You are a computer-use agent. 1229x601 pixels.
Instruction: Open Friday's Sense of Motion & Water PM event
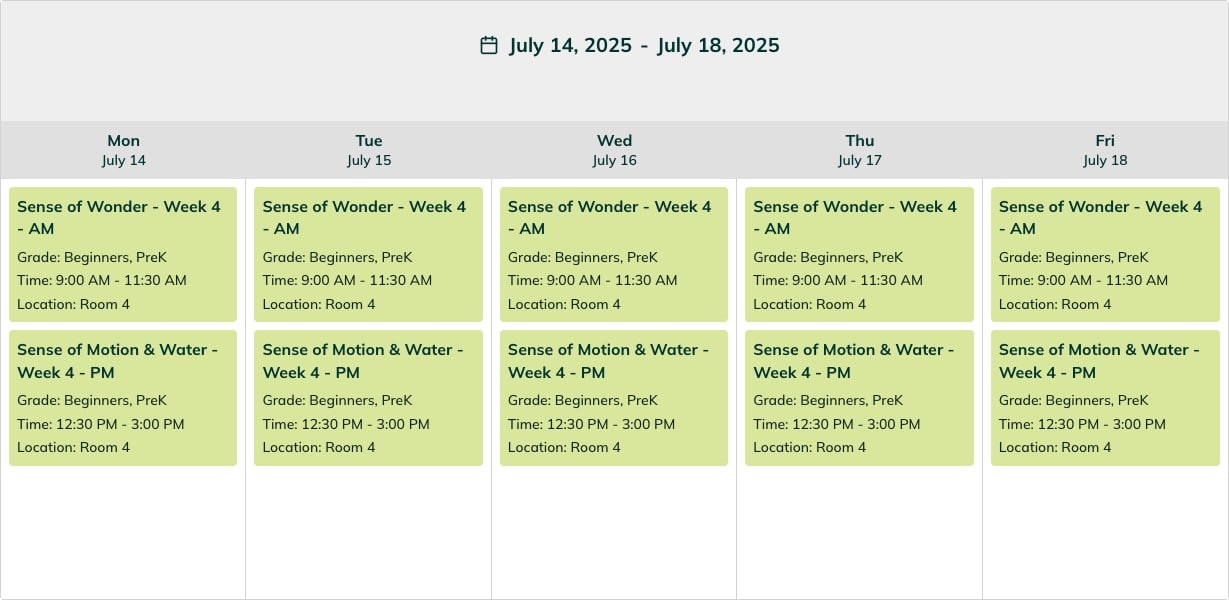click(x=1105, y=398)
